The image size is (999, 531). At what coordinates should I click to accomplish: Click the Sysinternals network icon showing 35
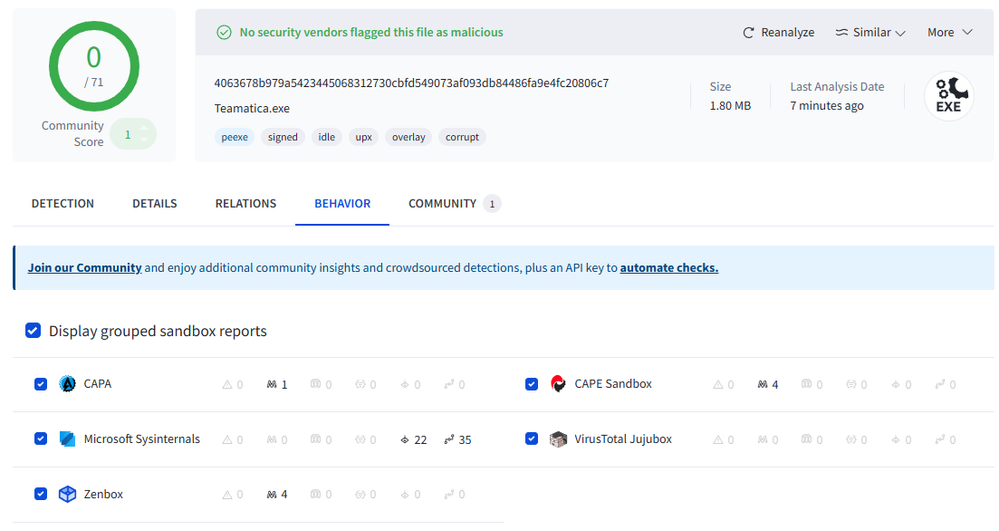pos(449,439)
